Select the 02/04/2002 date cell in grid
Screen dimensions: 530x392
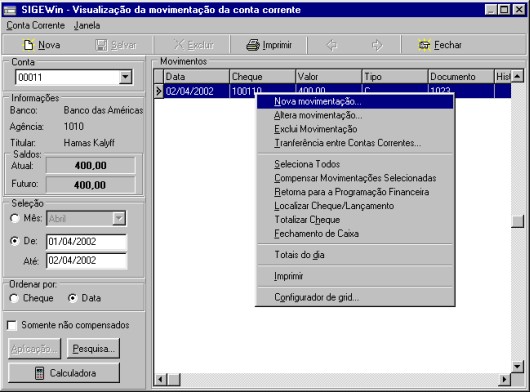[x=196, y=91]
